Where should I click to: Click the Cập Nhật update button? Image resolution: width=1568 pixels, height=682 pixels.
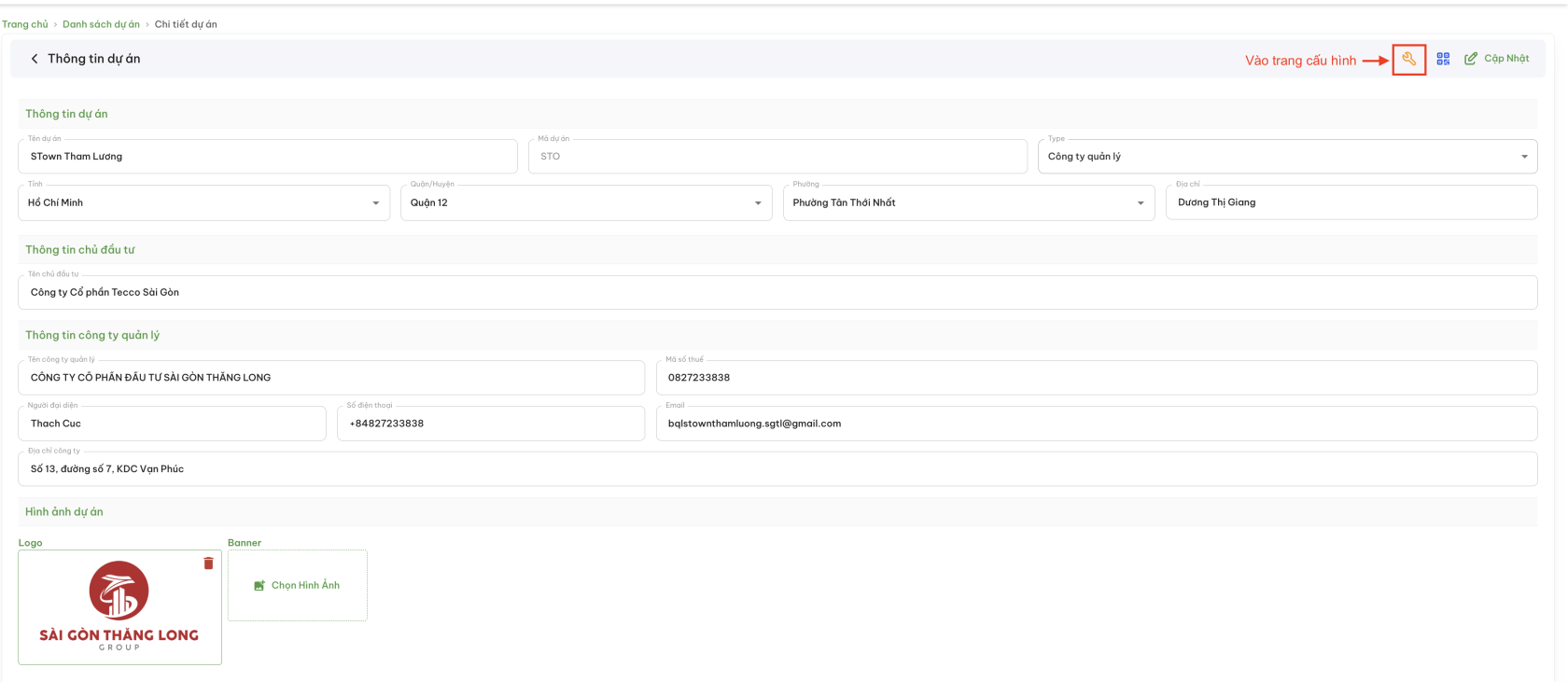[1497, 59]
